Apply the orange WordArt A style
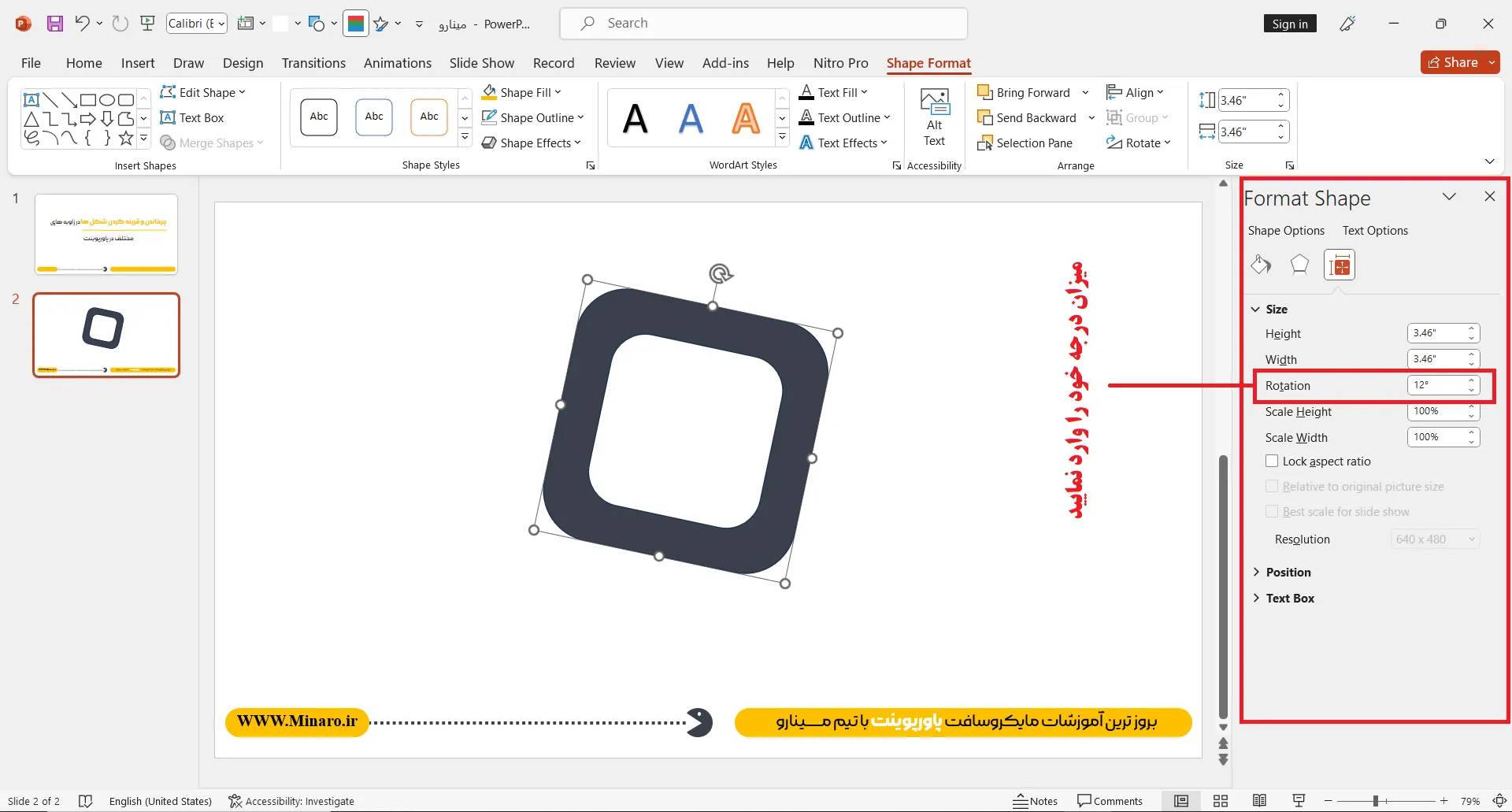 click(746, 119)
